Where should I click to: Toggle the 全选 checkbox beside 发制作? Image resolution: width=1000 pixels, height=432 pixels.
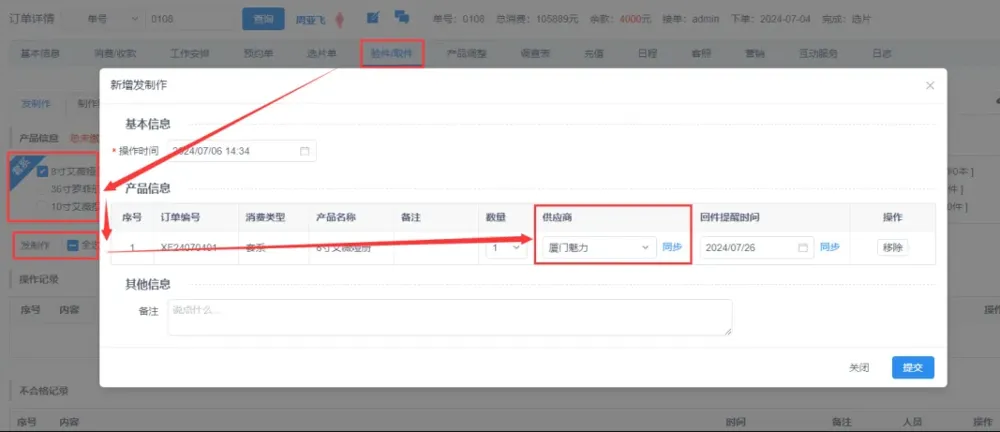(x=73, y=245)
